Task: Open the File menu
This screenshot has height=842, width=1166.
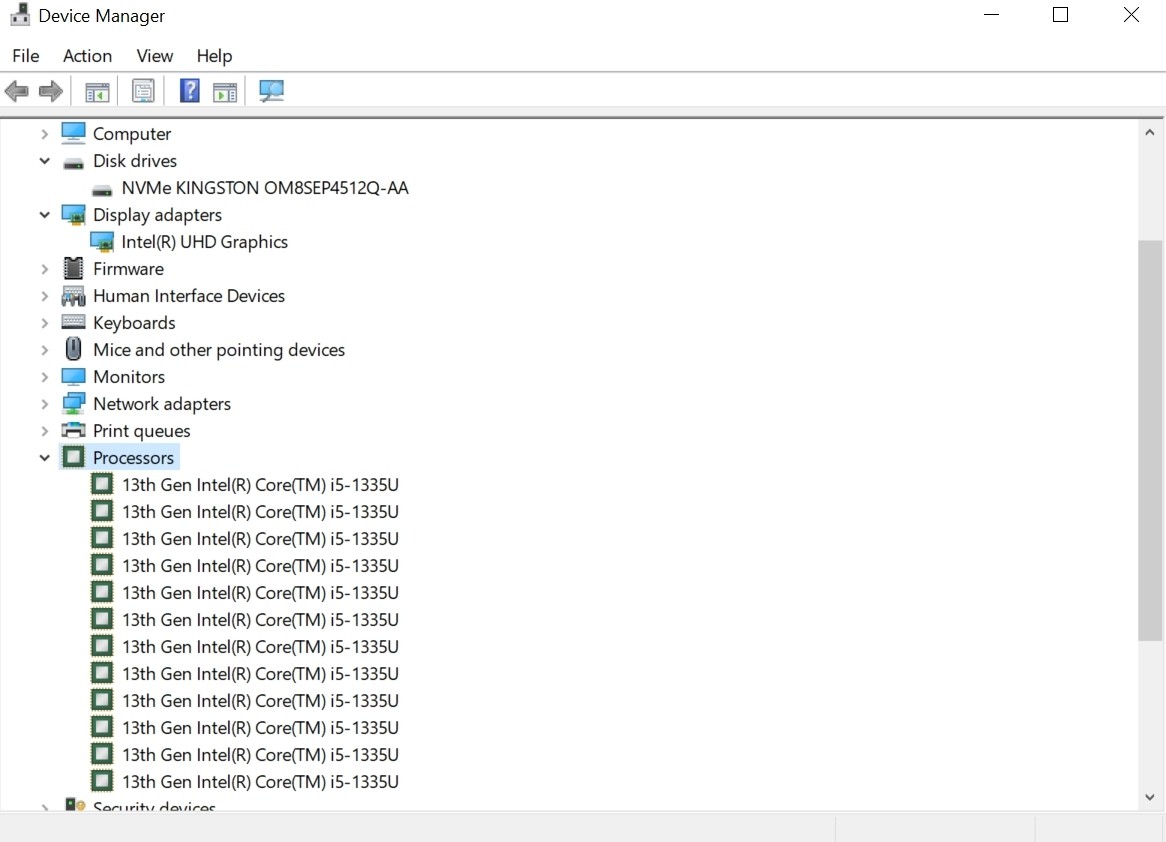Action: point(25,56)
